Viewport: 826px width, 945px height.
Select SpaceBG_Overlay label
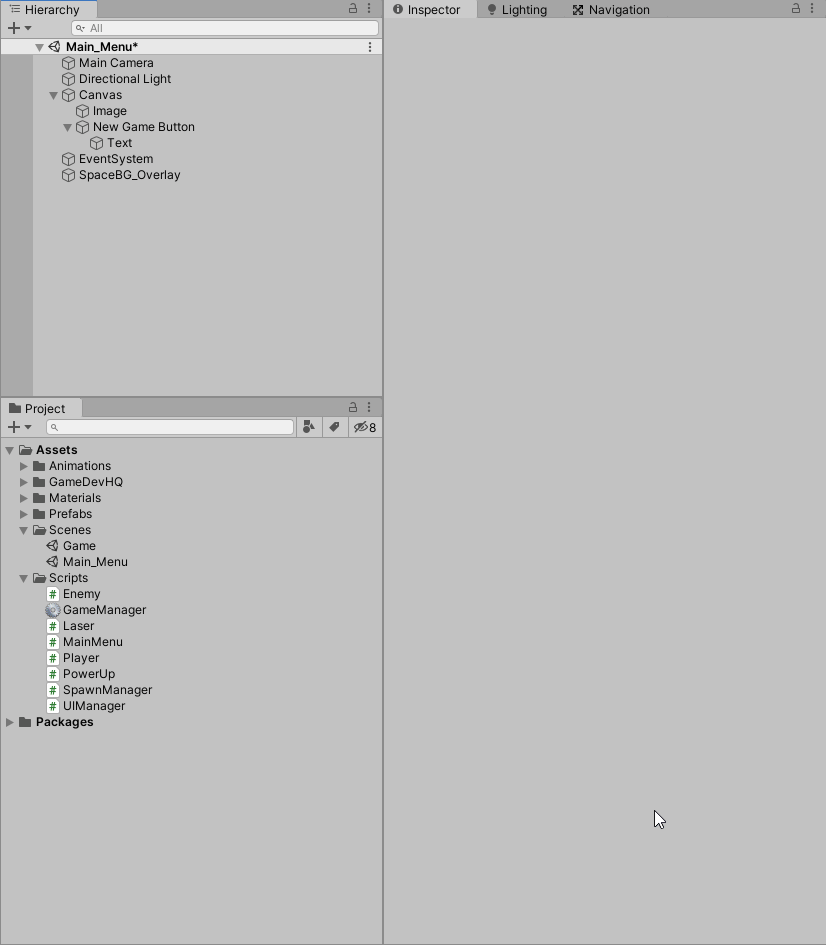tap(130, 175)
